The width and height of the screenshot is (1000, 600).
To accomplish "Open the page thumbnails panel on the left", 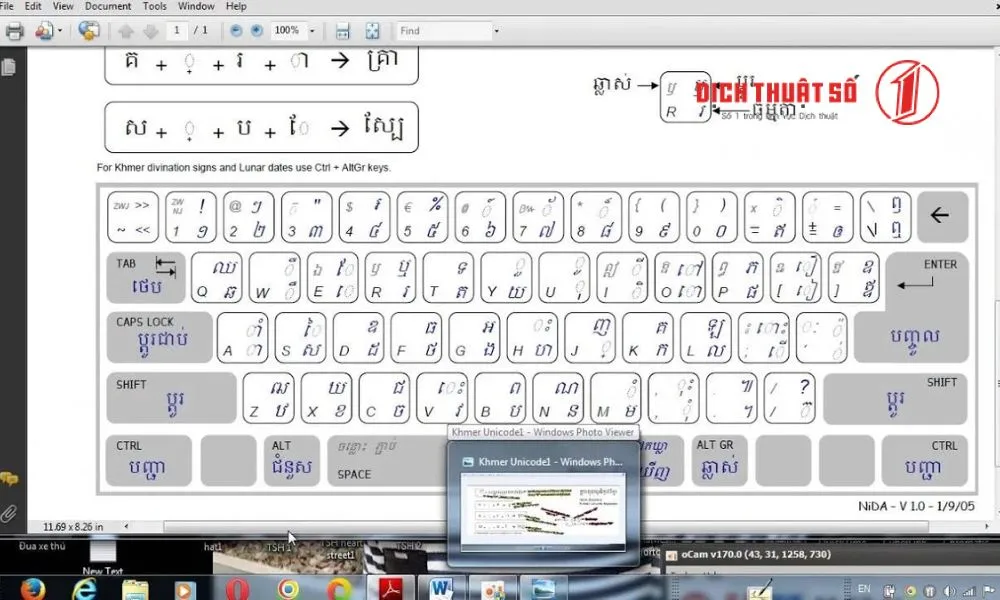I will point(7,68).
